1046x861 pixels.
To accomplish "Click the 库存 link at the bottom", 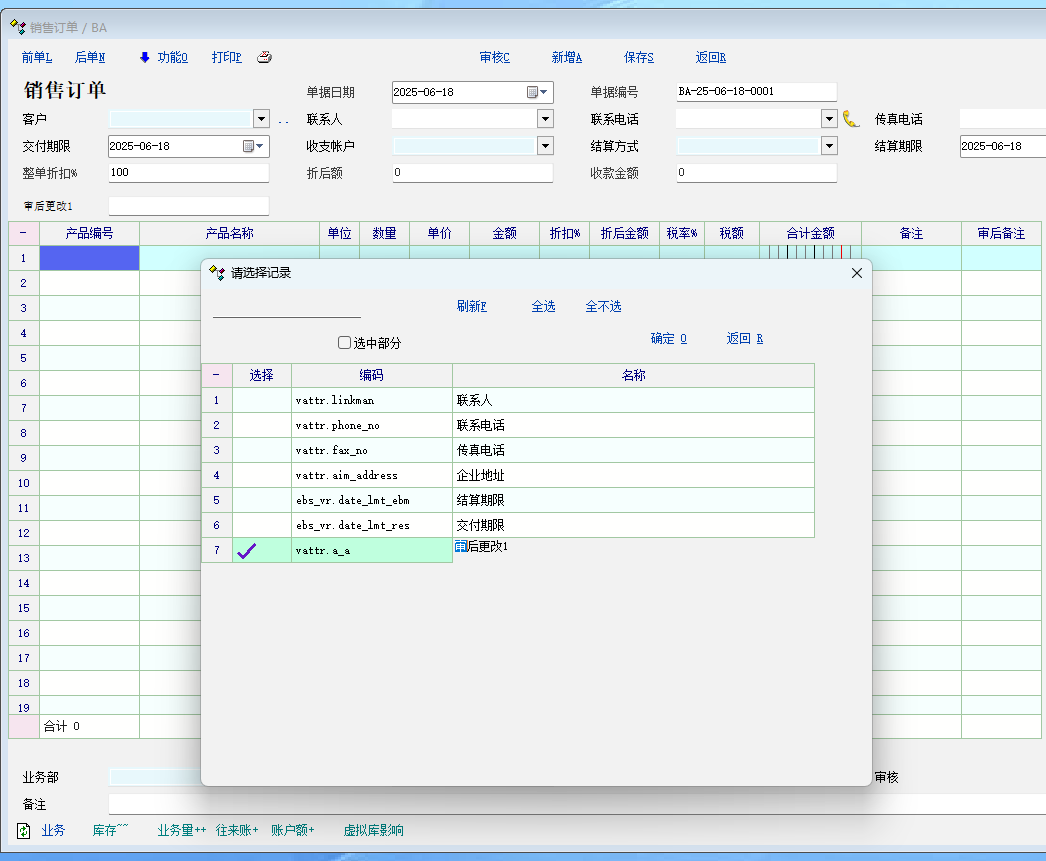I will tap(110, 830).
